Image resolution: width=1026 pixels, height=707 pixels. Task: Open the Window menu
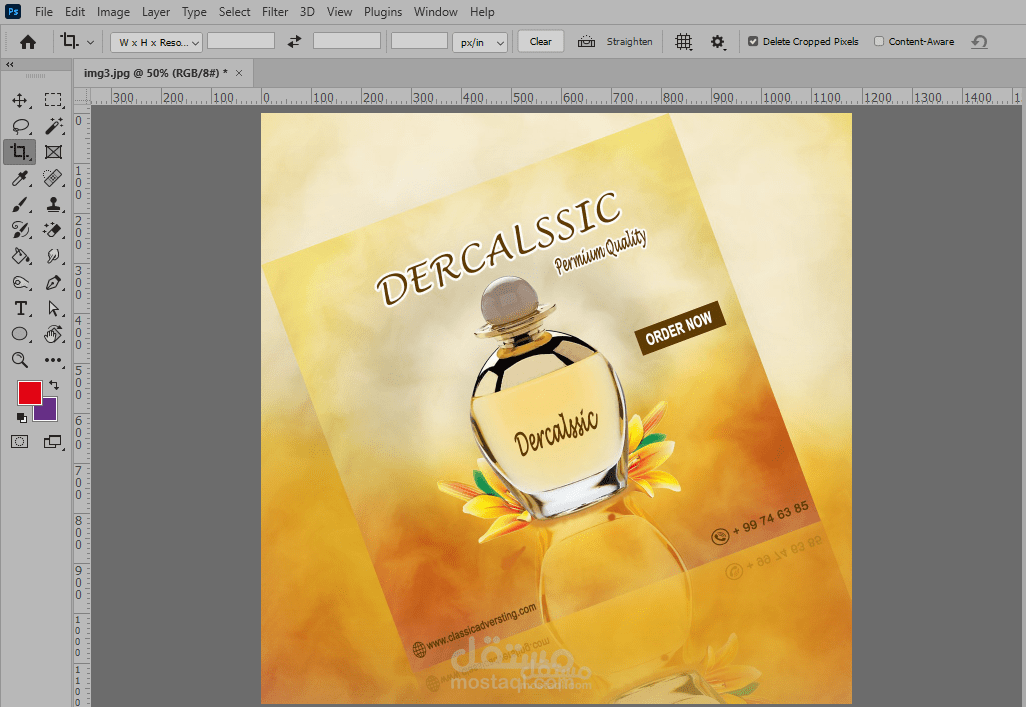[x=435, y=12]
